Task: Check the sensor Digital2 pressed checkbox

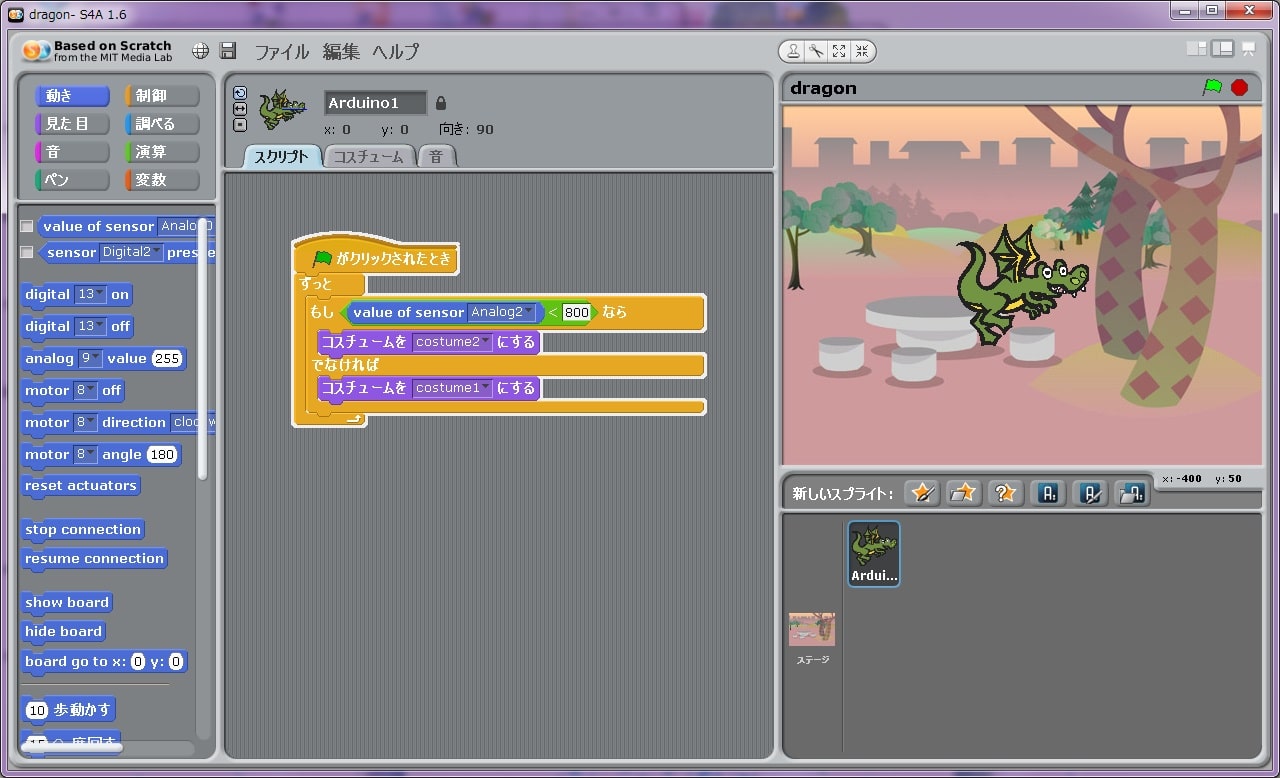Action: [27, 253]
